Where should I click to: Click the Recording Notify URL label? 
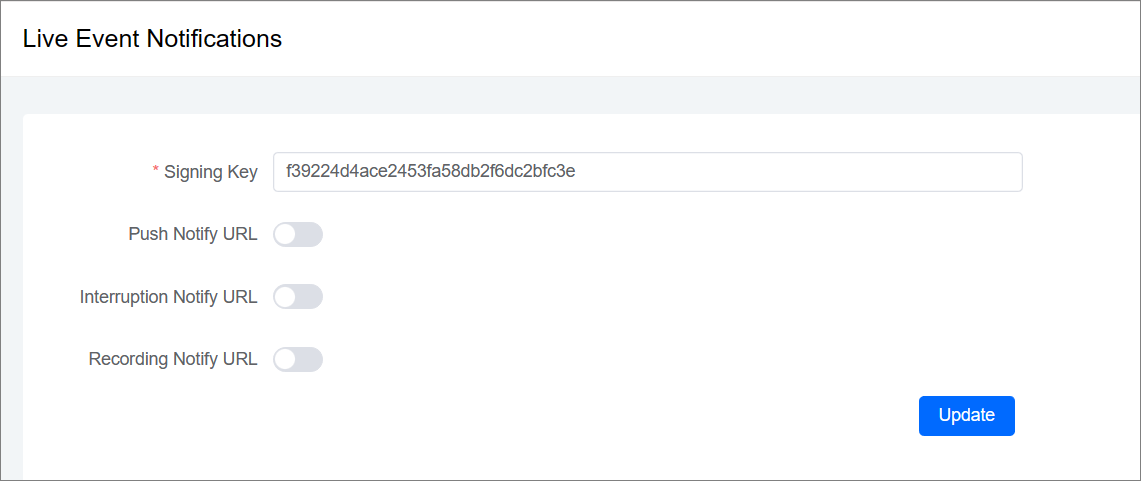pos(173,359)
